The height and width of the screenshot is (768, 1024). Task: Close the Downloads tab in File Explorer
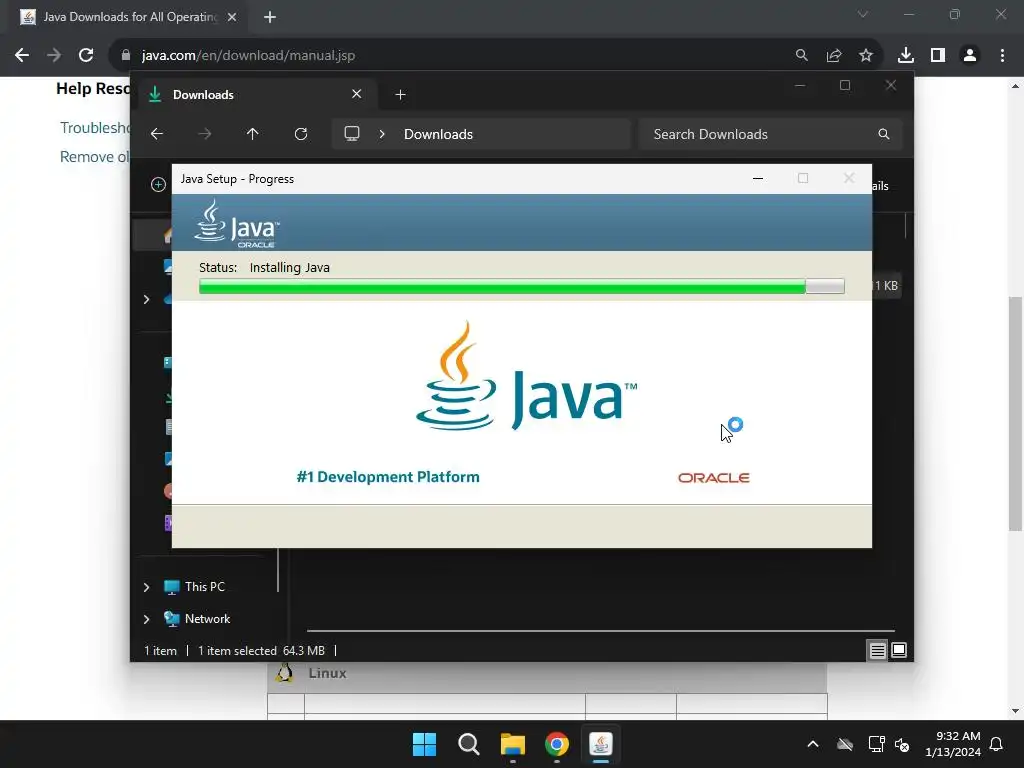pos(357,94)
